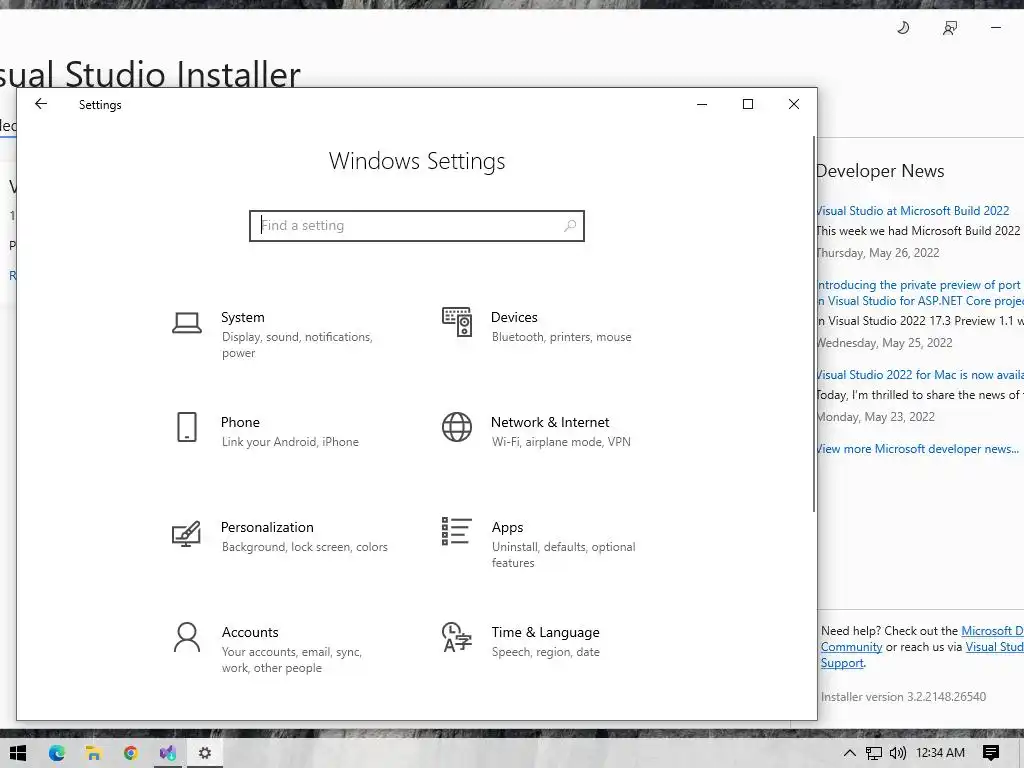Launch Microsoft Edge from the taskbar

(57, 753)
